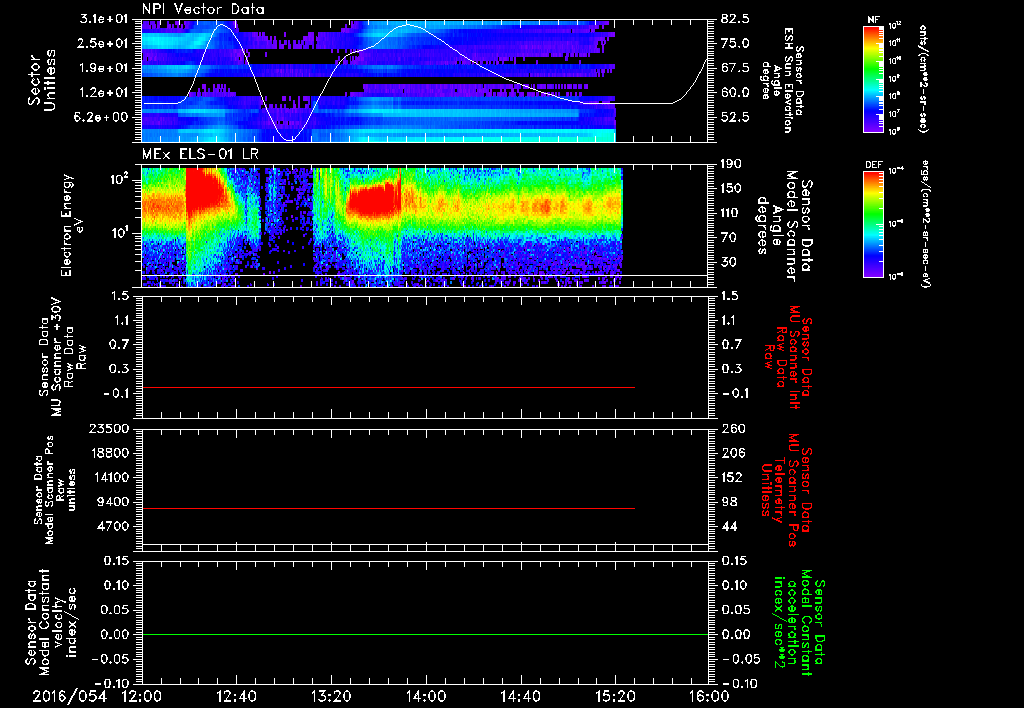Click the Electron Energy eV axis title
The width and height of the screenshot is (1024, 708).
(x=73, y=225)
